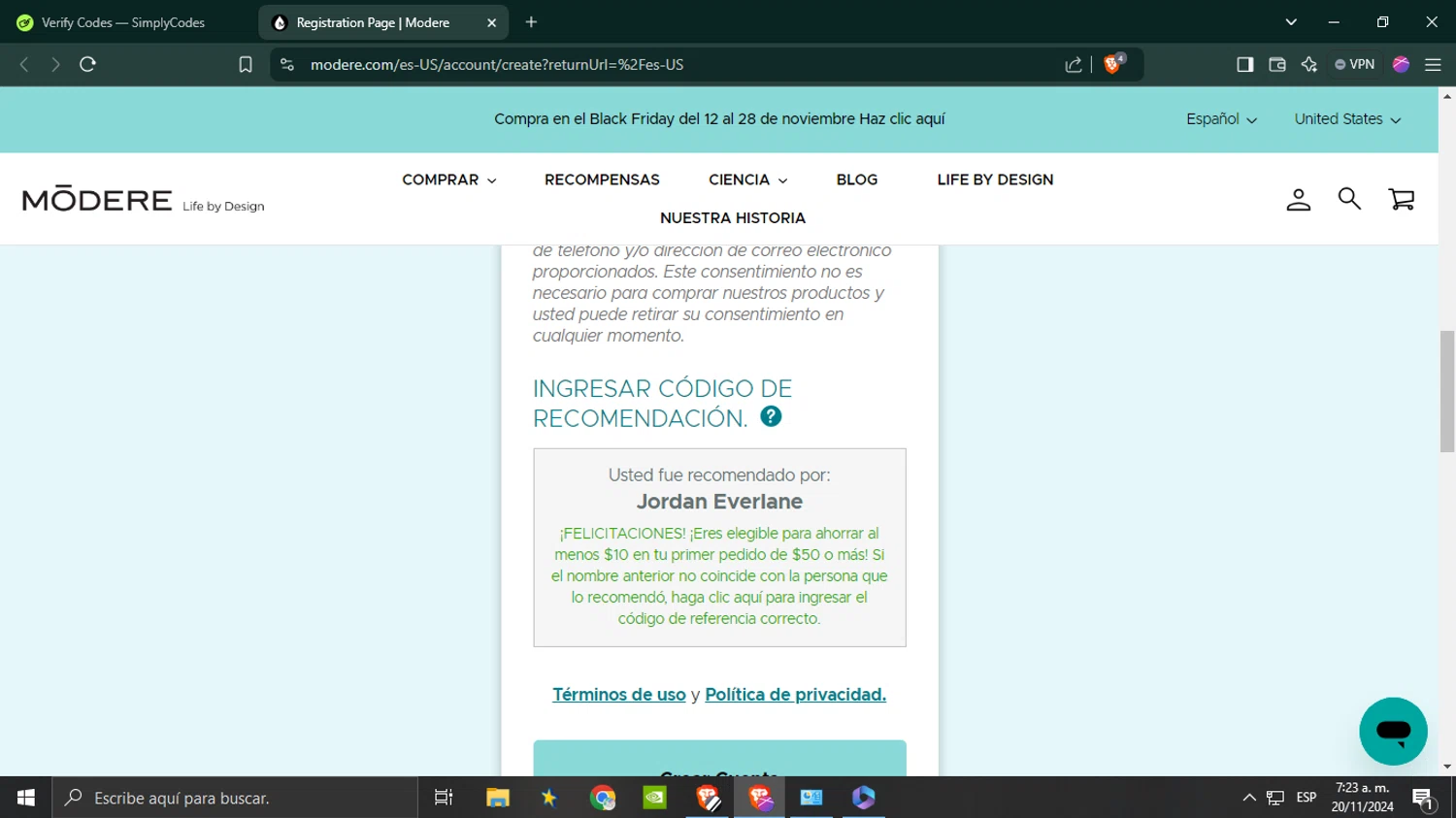Open the site search magnifier
Viewport: 1456px width, 818px height.
pos(1349,199)
